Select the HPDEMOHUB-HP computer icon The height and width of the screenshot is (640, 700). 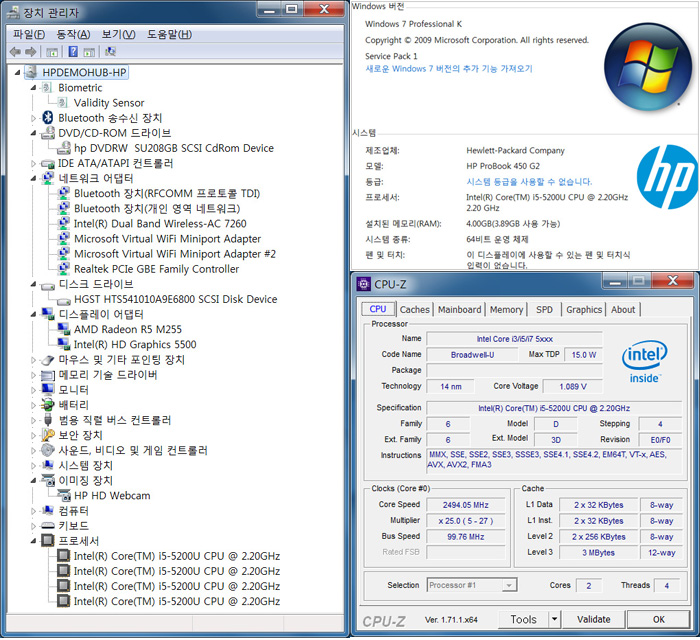(x=31, y=72)
